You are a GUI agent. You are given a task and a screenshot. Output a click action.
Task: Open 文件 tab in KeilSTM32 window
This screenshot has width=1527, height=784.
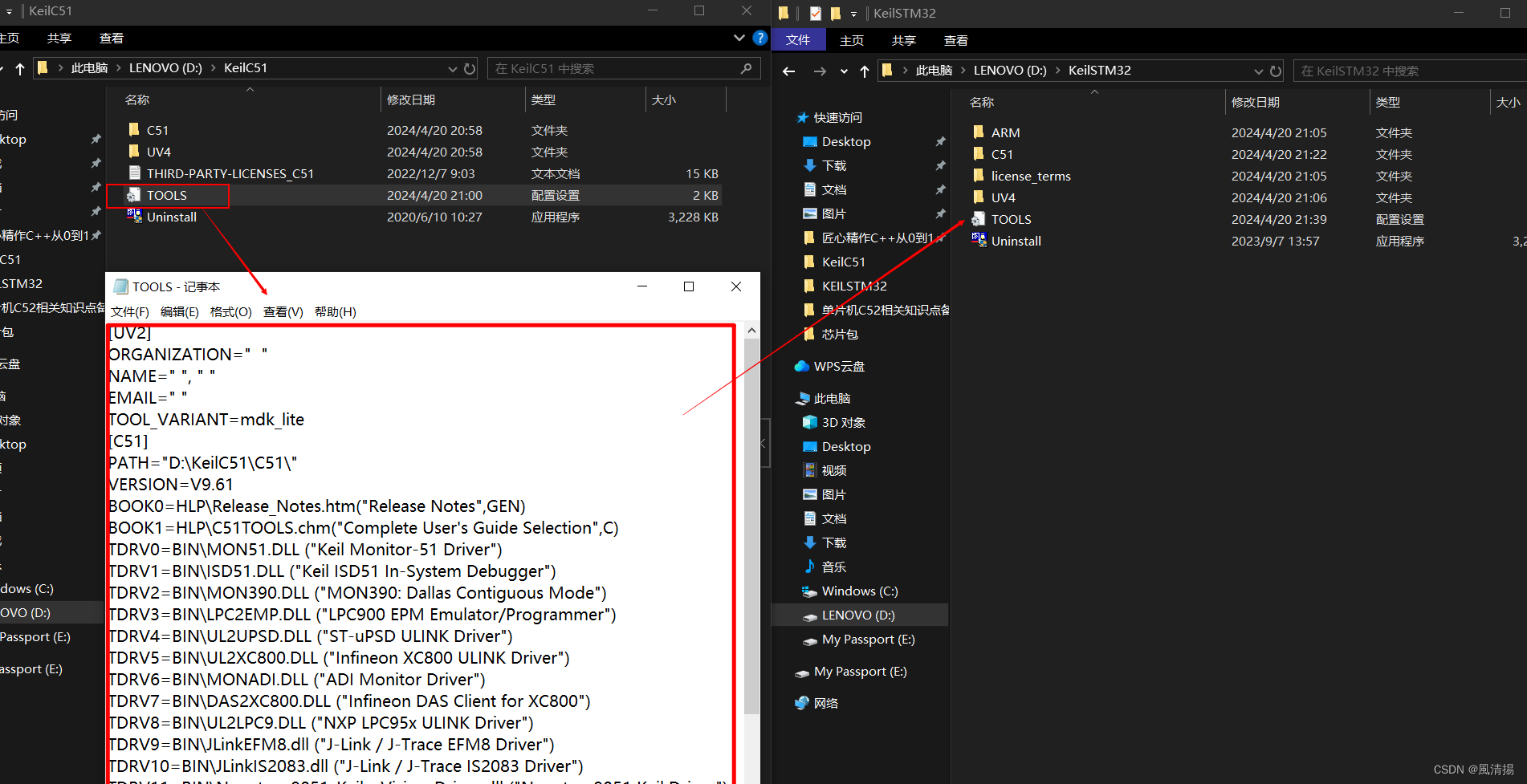tap(798, 40)
